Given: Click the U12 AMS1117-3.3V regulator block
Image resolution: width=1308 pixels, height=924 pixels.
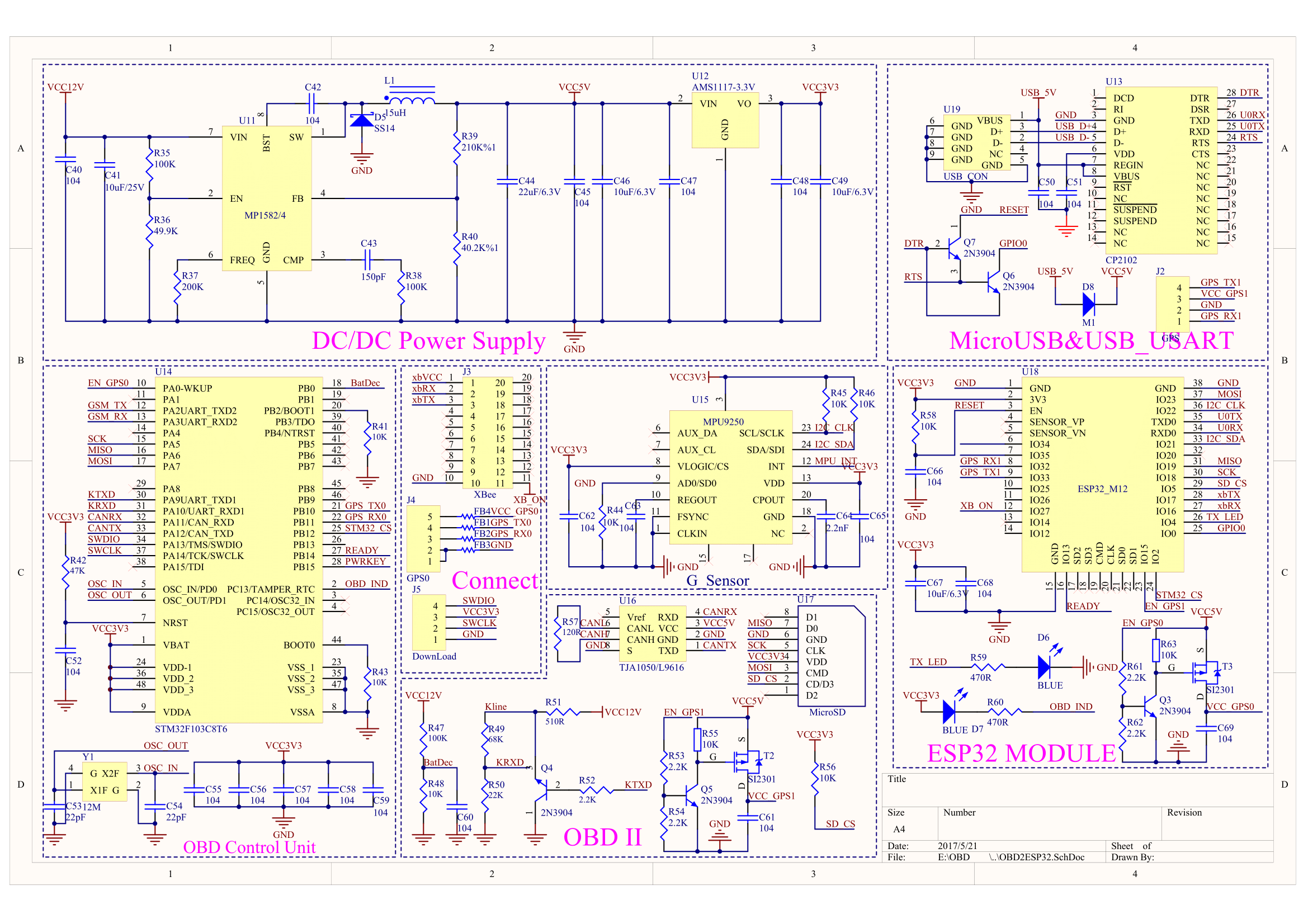Looking at the screenshot, I should click(725, 120).
